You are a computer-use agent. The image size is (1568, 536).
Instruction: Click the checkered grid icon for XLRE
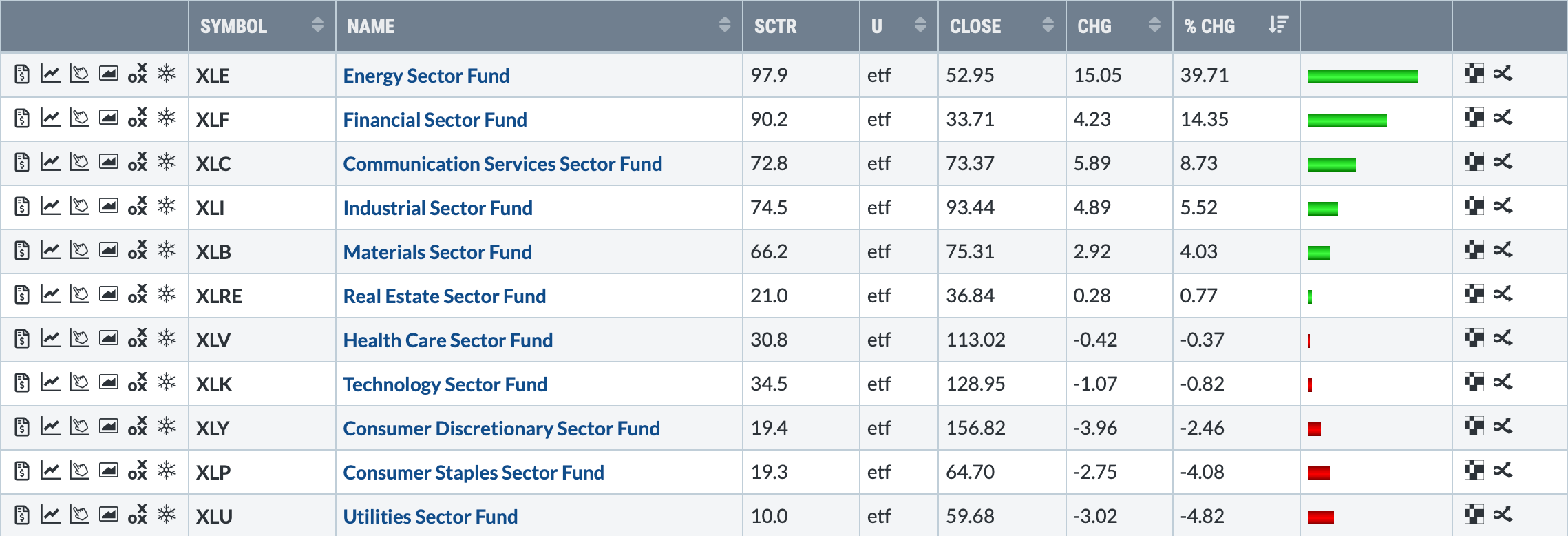point(1474,295)
